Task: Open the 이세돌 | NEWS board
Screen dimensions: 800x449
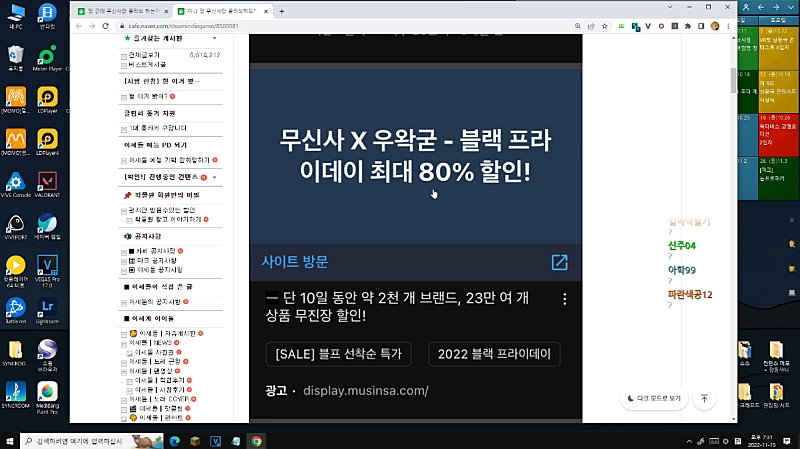Action: [x=151, y=343]
